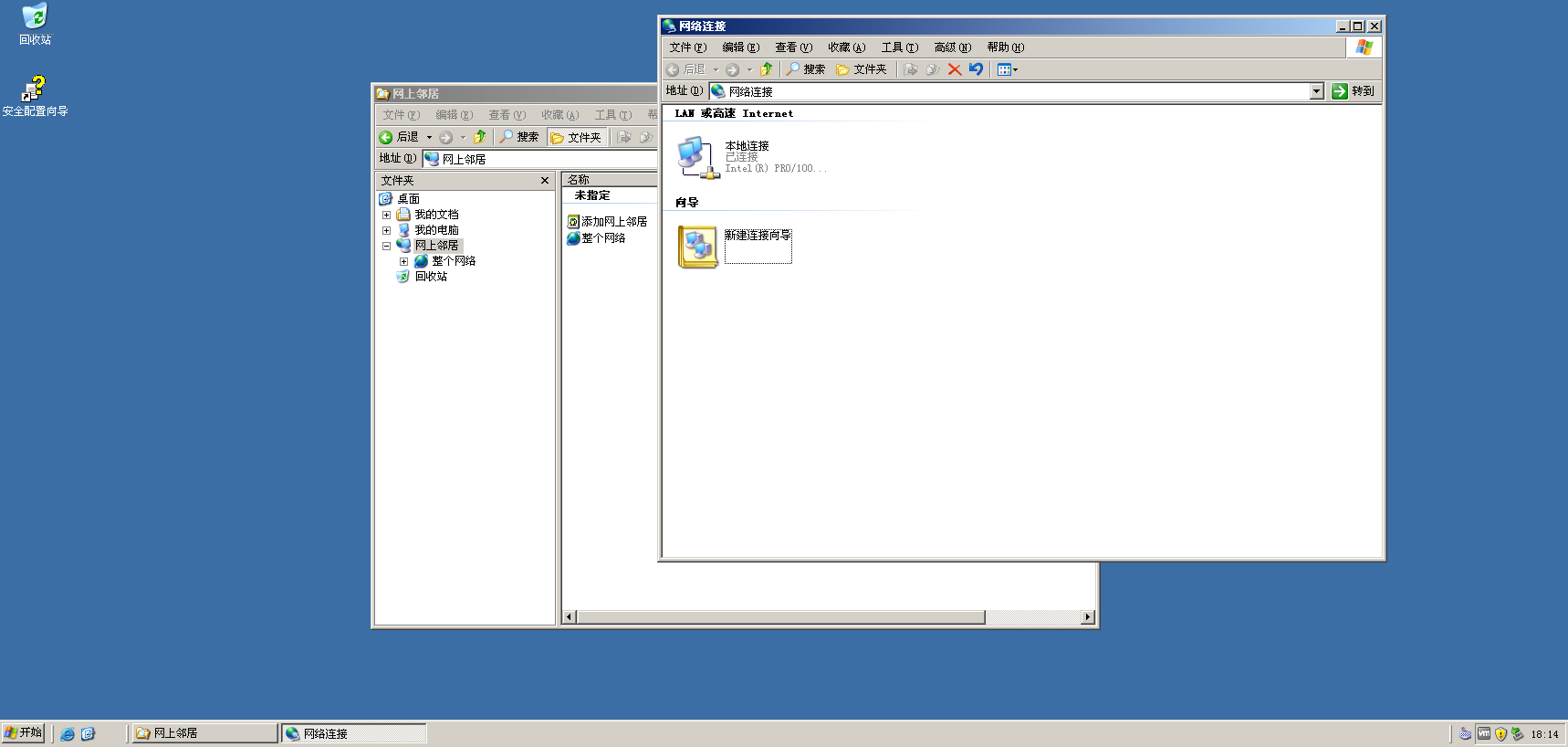1568x747 pixels.
Task: Select the 回收站 icon on the desktop
Action: [x=35, y=16]
